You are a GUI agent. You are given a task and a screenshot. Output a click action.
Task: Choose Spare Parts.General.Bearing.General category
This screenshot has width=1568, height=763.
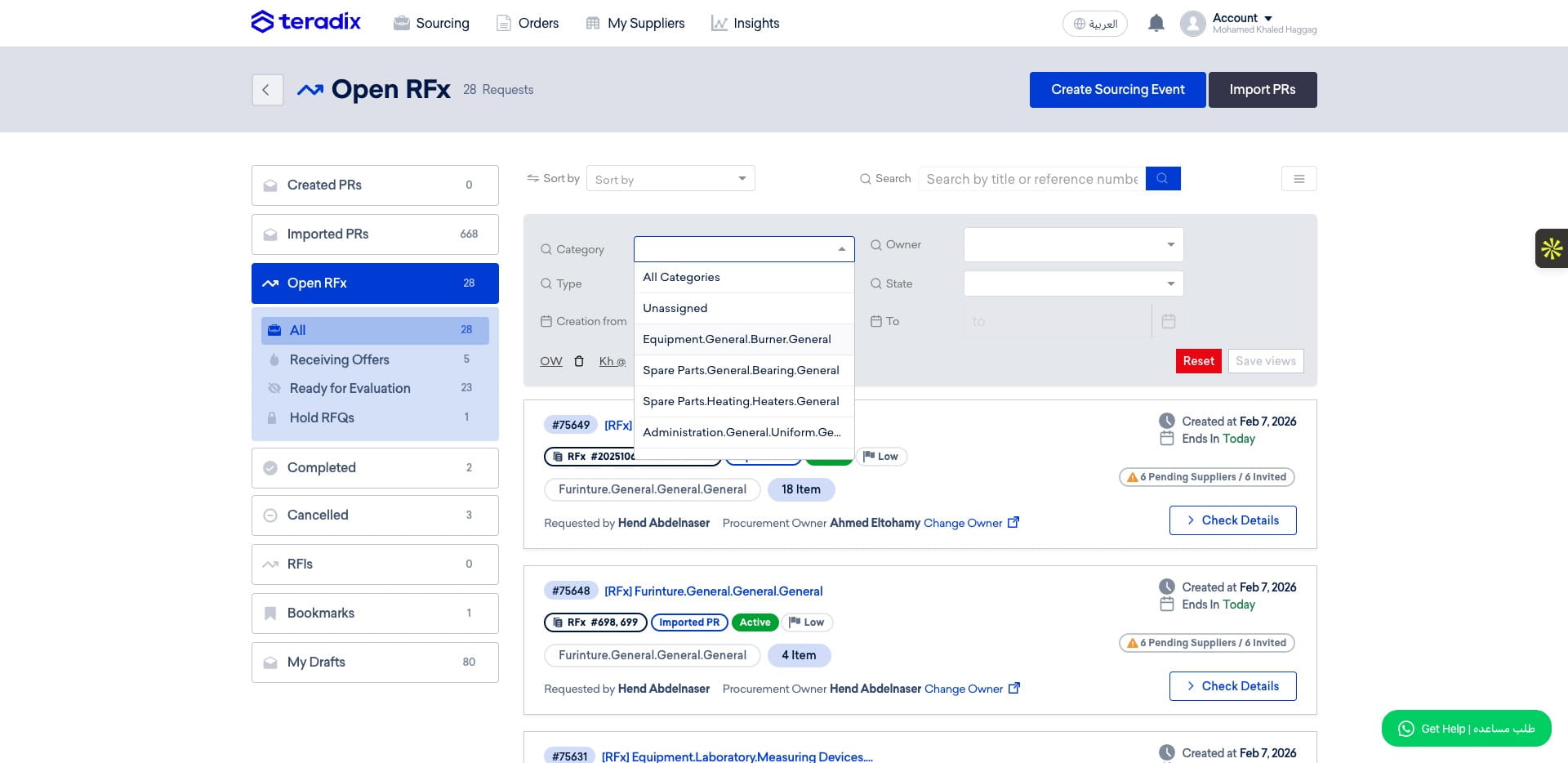744,370
